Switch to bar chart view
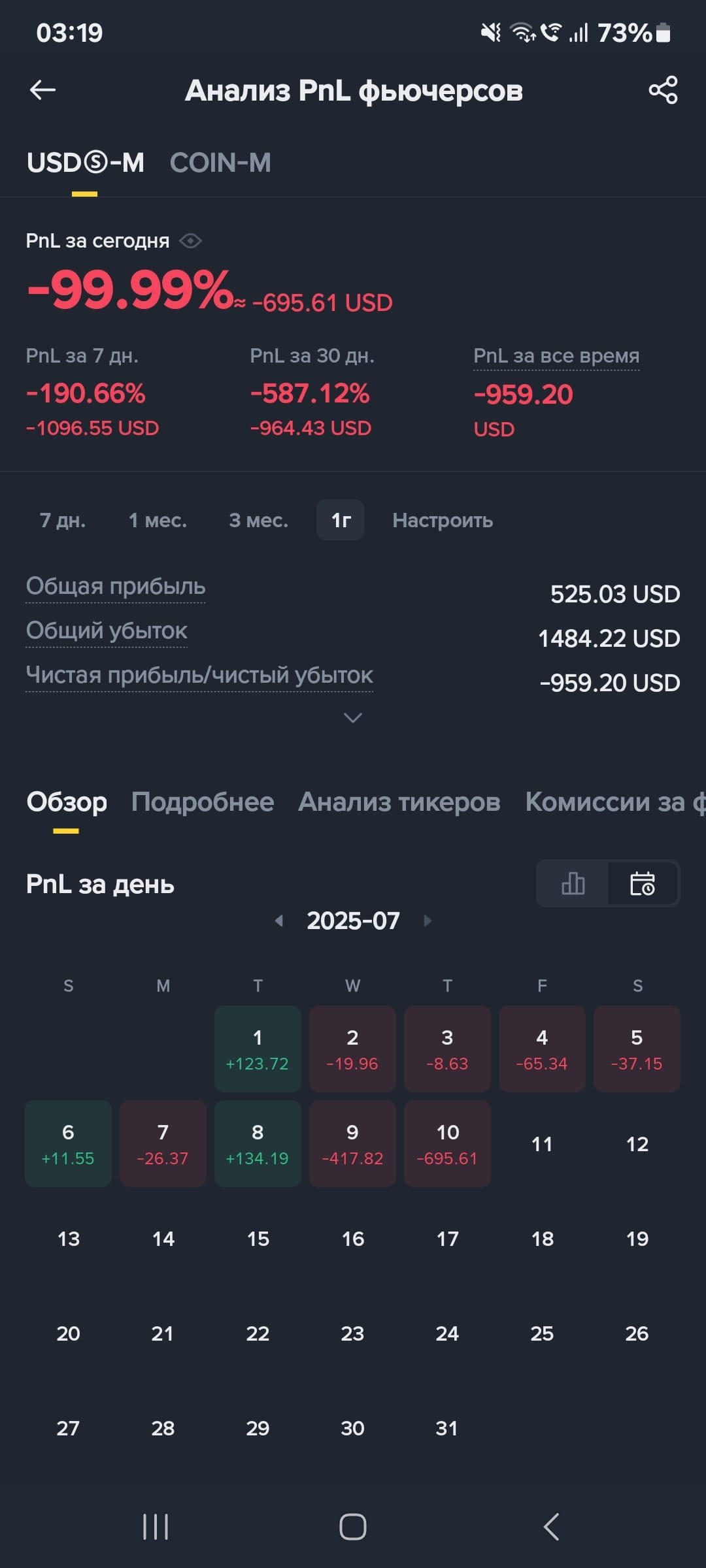This screenshot has height=1568, width=706. click(573, 884)
